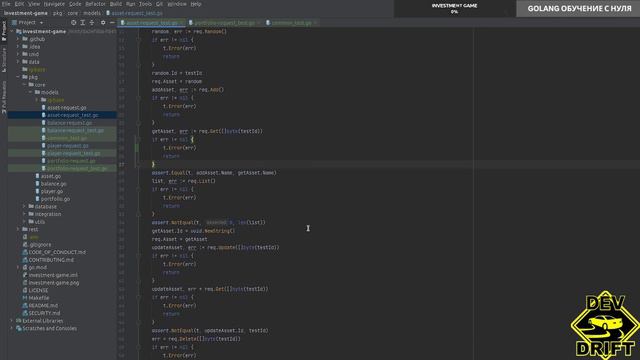The image size is (640, 360).
Task: Open the Help menu
Action: (196, 4)
